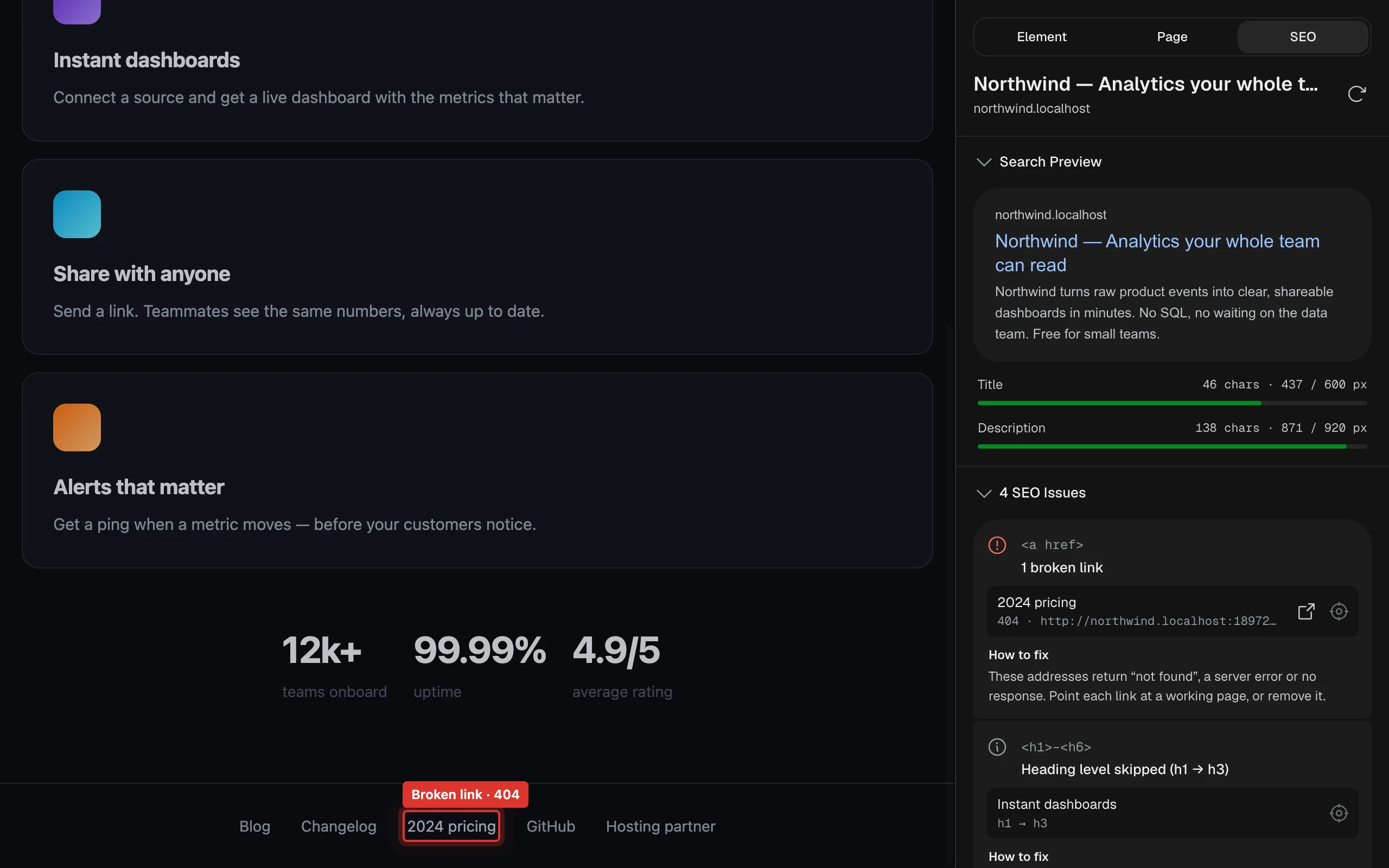The width and height of the screenshot is (1389, 868).
Task: Locate the Instant dashboards heading with target icon
Action: point(1339,813)
